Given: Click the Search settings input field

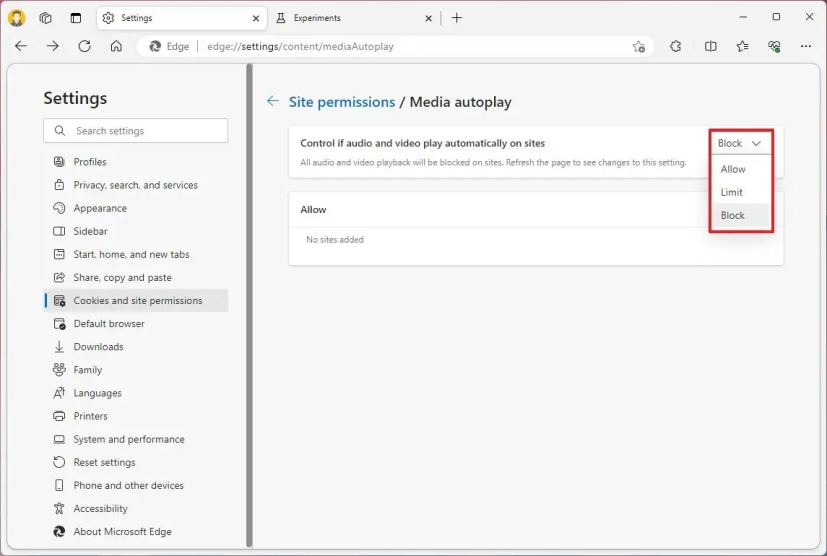Looking at the screenshot, I should click(136, 131).
